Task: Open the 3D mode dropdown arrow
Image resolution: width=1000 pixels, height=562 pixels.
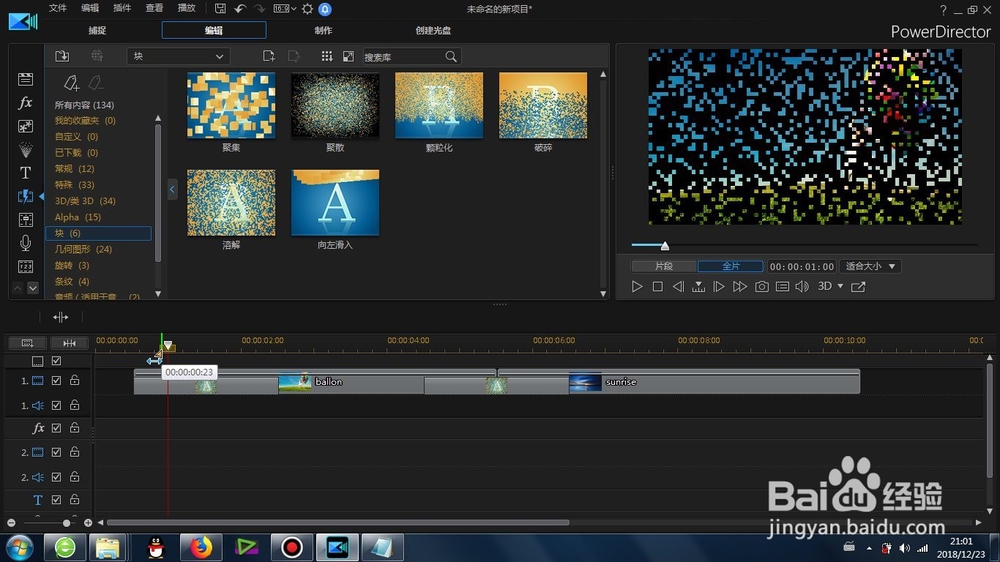Action: tap(841, 286)
